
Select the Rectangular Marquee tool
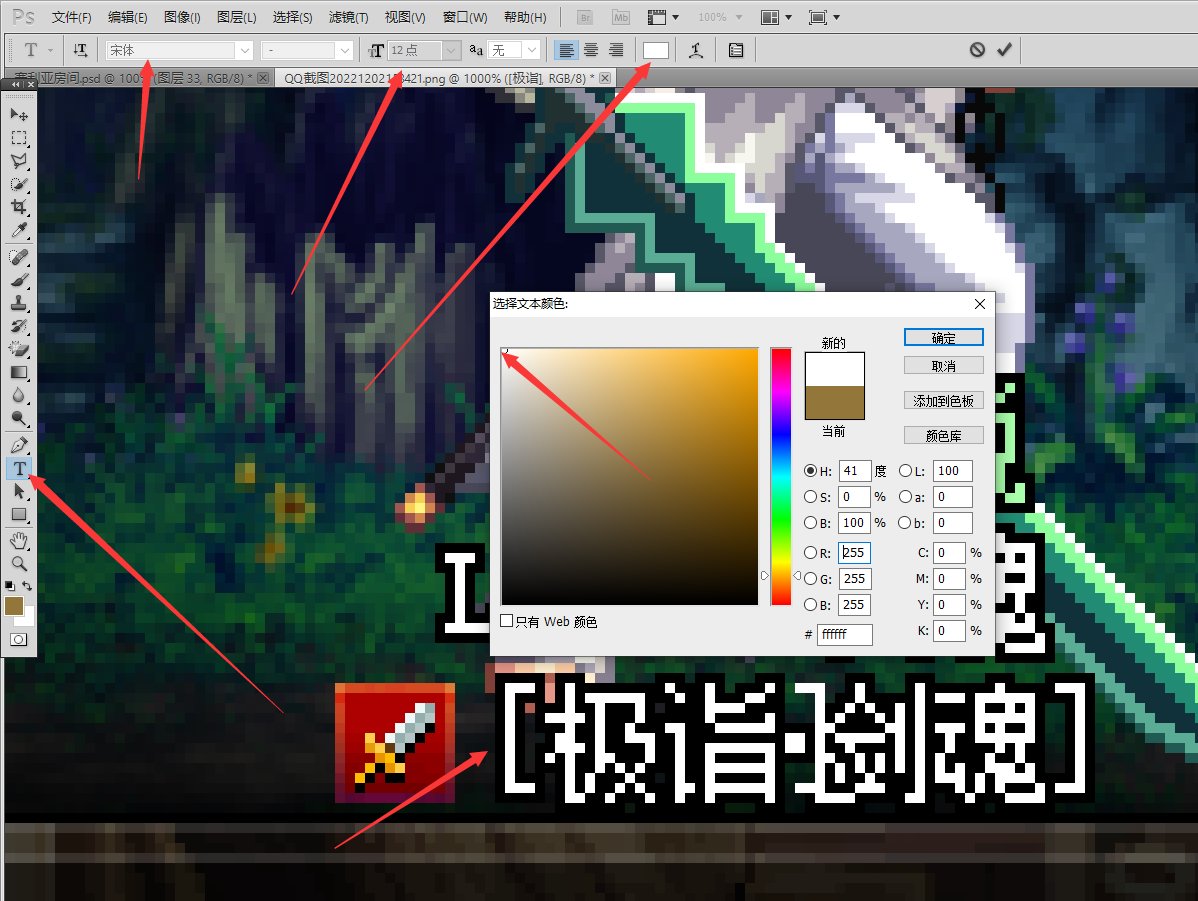[19, 138]
